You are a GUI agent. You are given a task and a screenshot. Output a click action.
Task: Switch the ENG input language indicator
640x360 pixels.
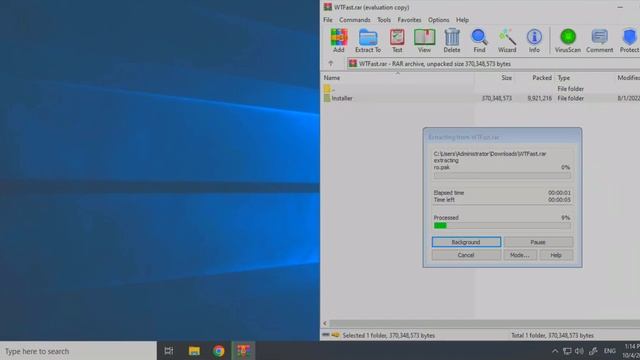tap(610, 351)
